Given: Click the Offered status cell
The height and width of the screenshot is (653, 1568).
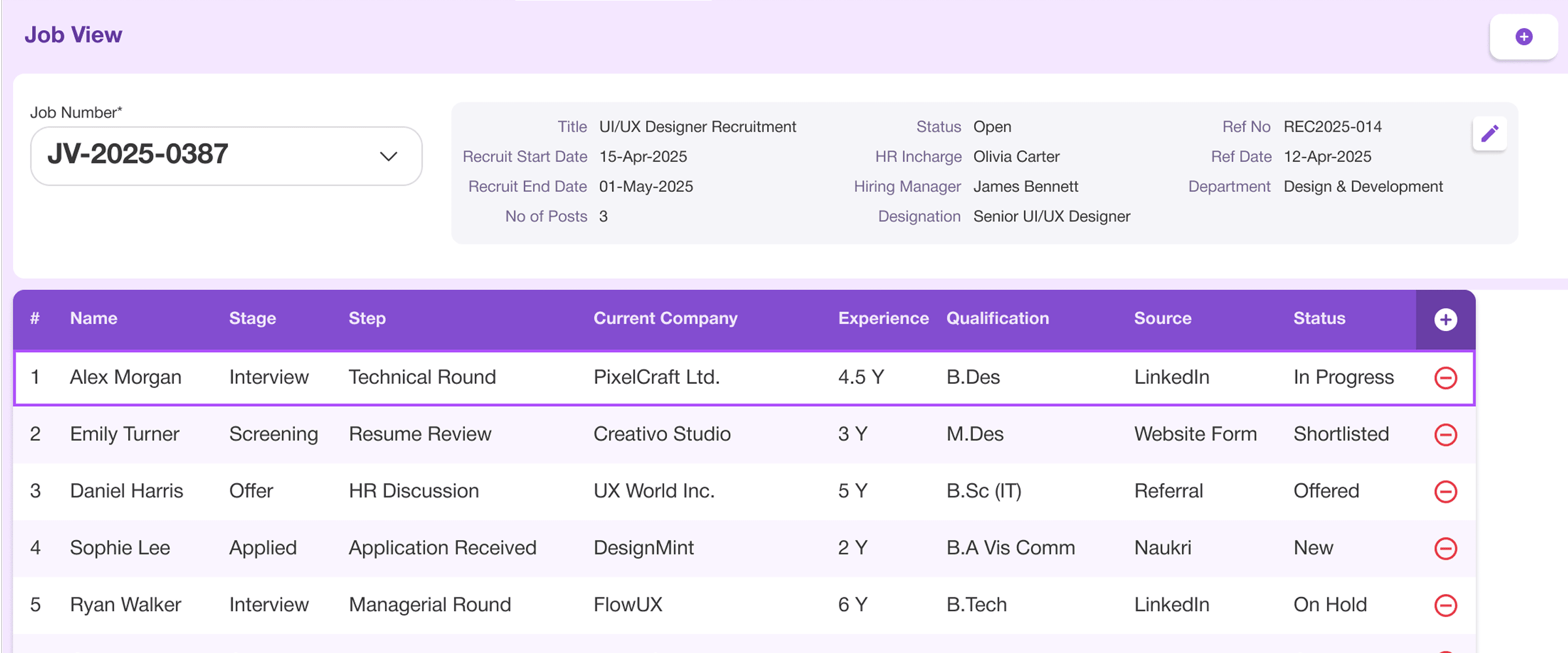Looking at the screenshot, I should (x=1326, y=490).
